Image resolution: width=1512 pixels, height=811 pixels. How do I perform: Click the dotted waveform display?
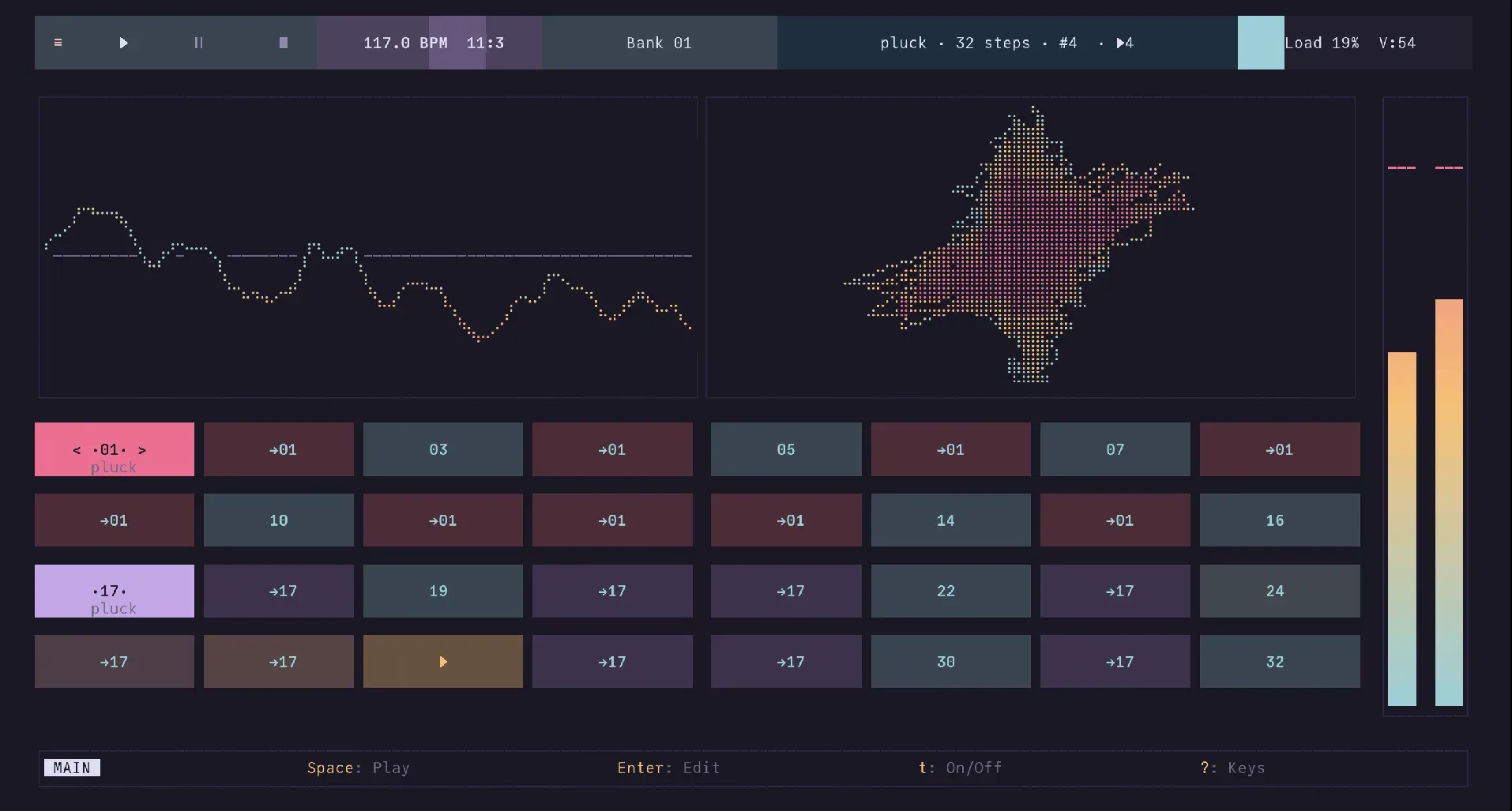(x=368, y=247)
